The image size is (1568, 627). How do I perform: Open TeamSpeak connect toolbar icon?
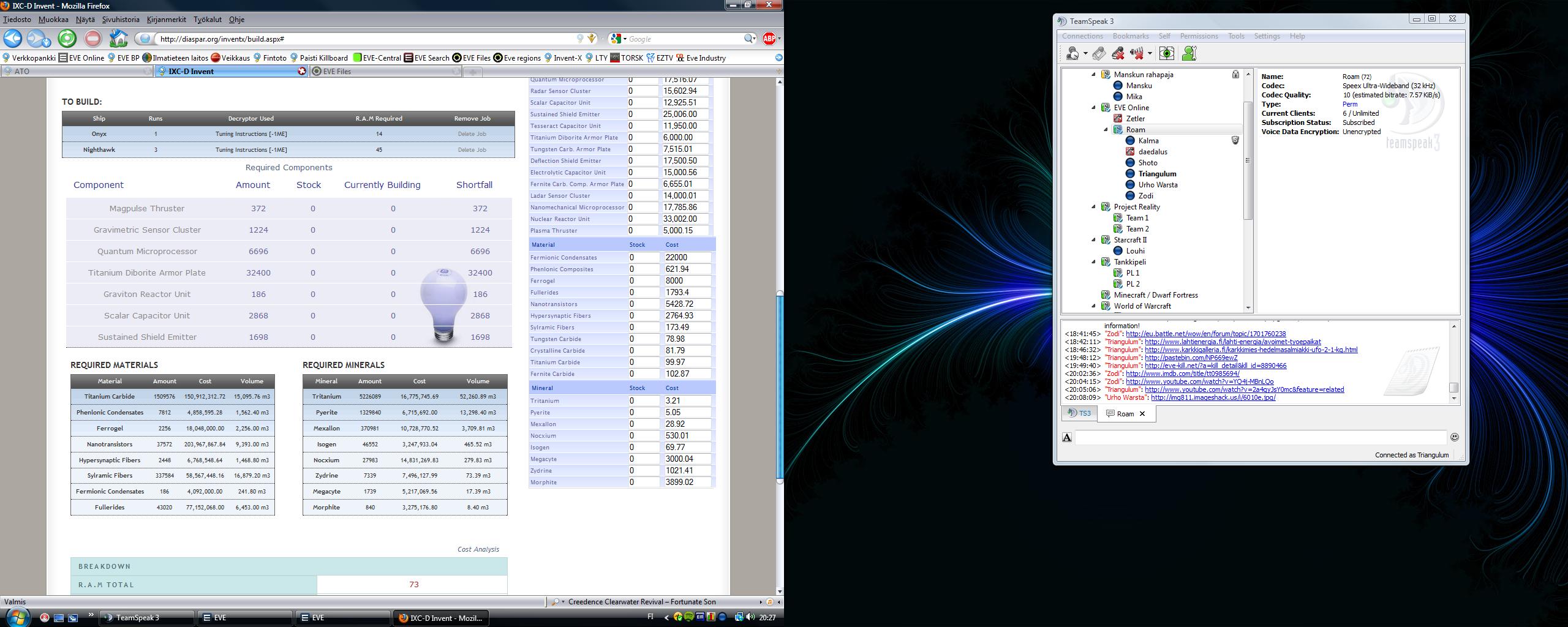click(1072, 54)
